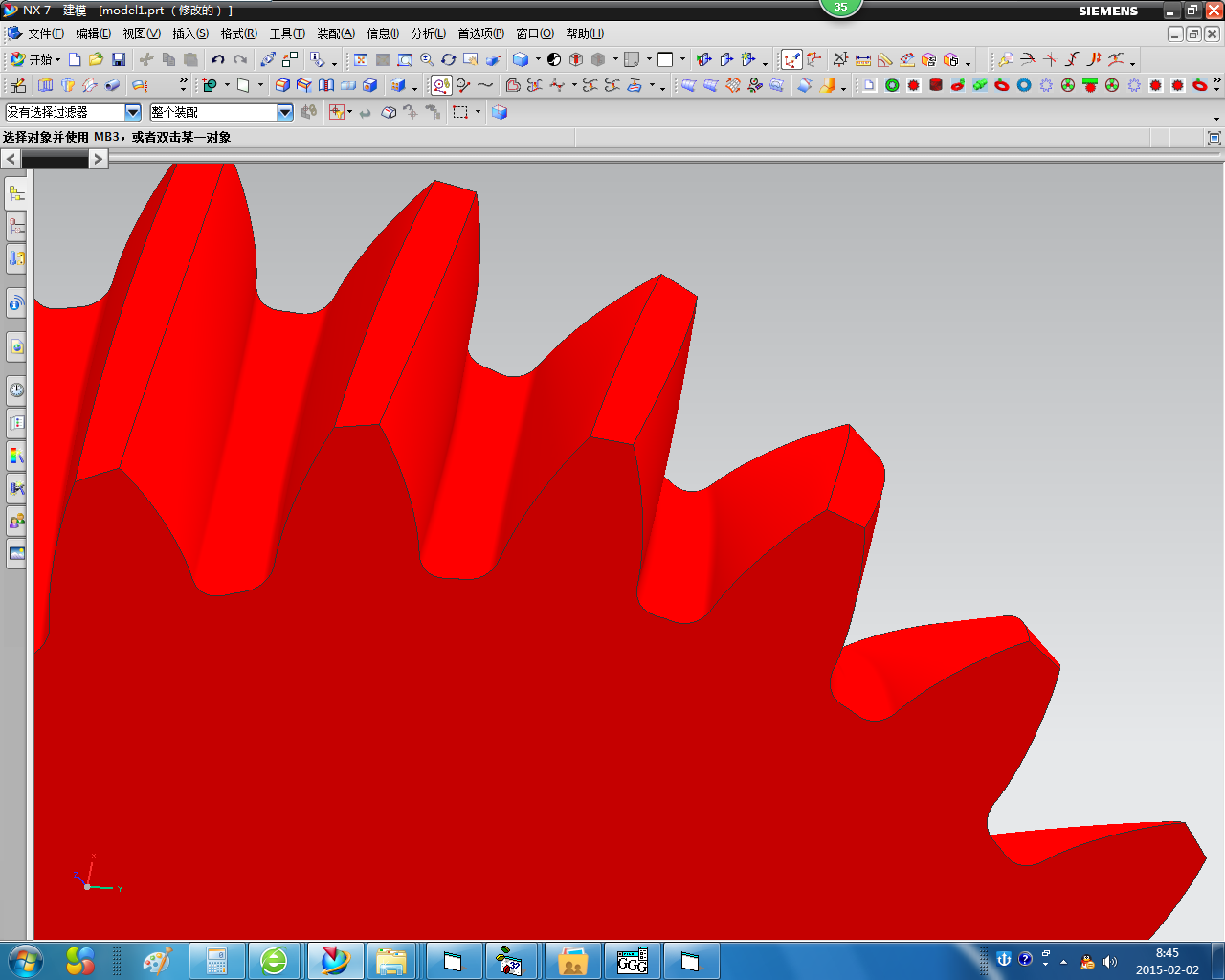Expand rendering style dropdown arrow

pyautogui.click(x=537, y=59)
